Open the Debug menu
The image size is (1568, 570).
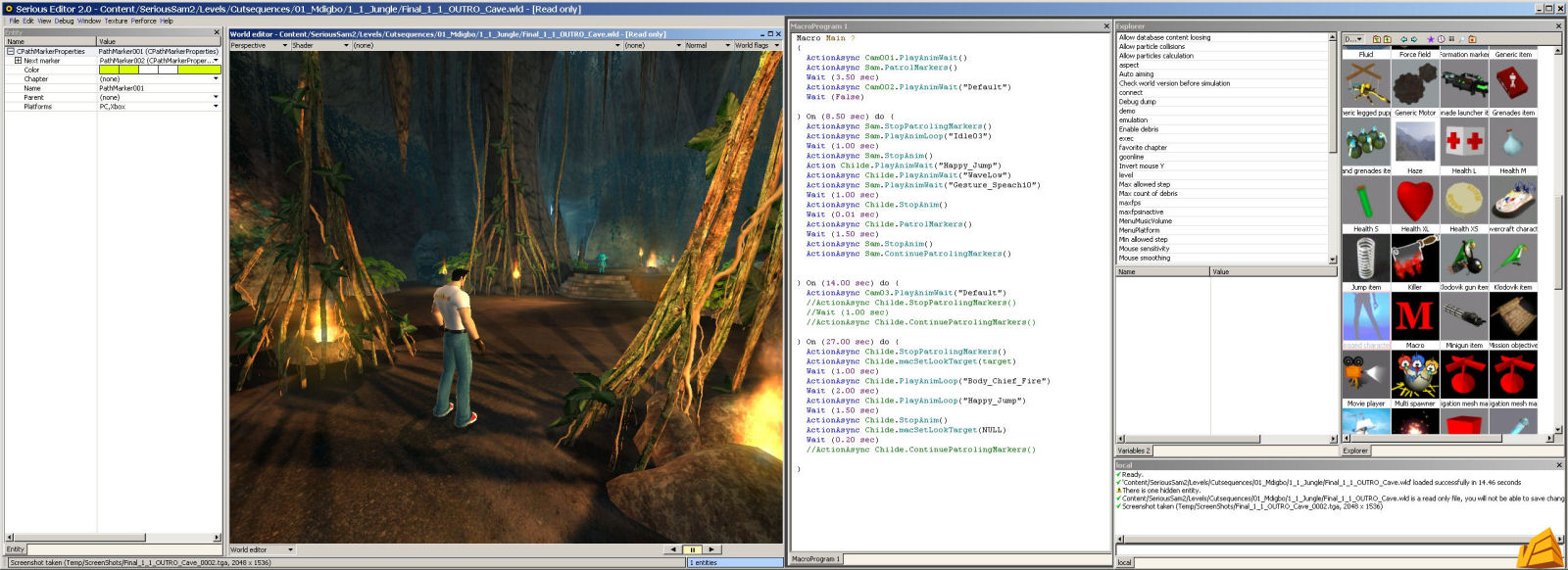coord(64,21)
